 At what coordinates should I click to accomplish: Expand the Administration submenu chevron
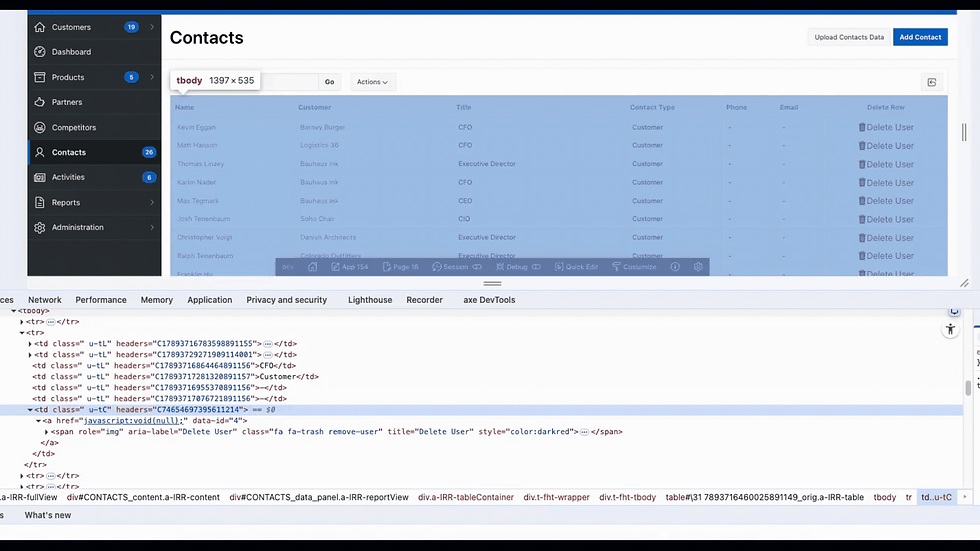(152, 227)
